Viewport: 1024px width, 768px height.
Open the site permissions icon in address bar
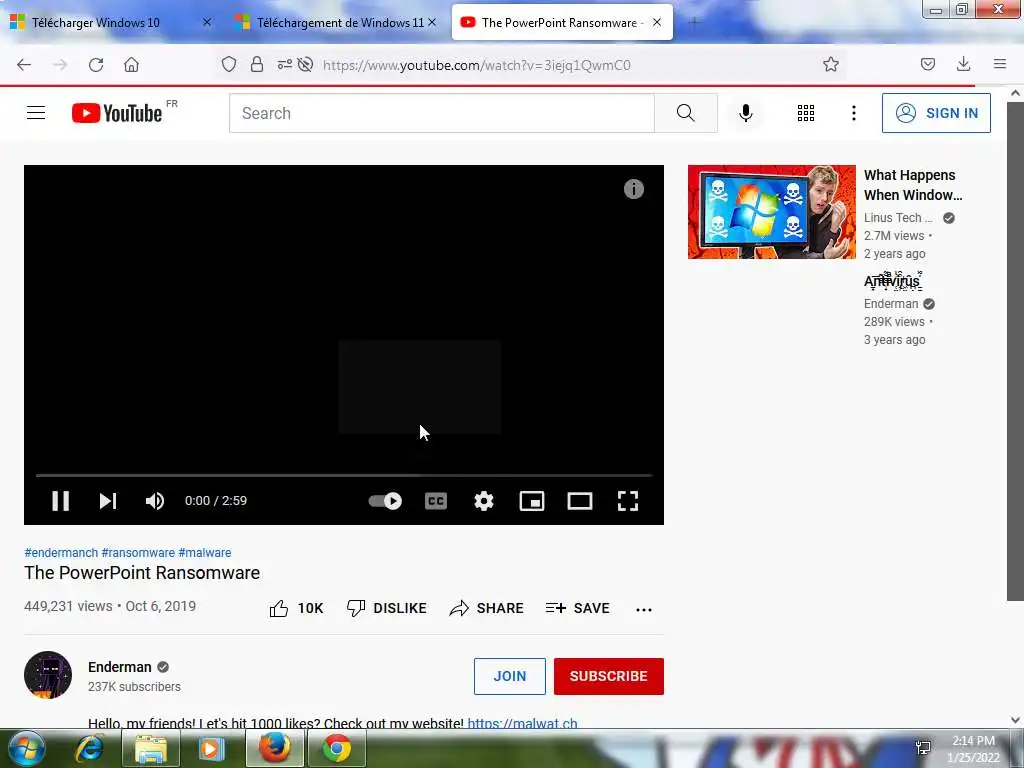(285, 65)
